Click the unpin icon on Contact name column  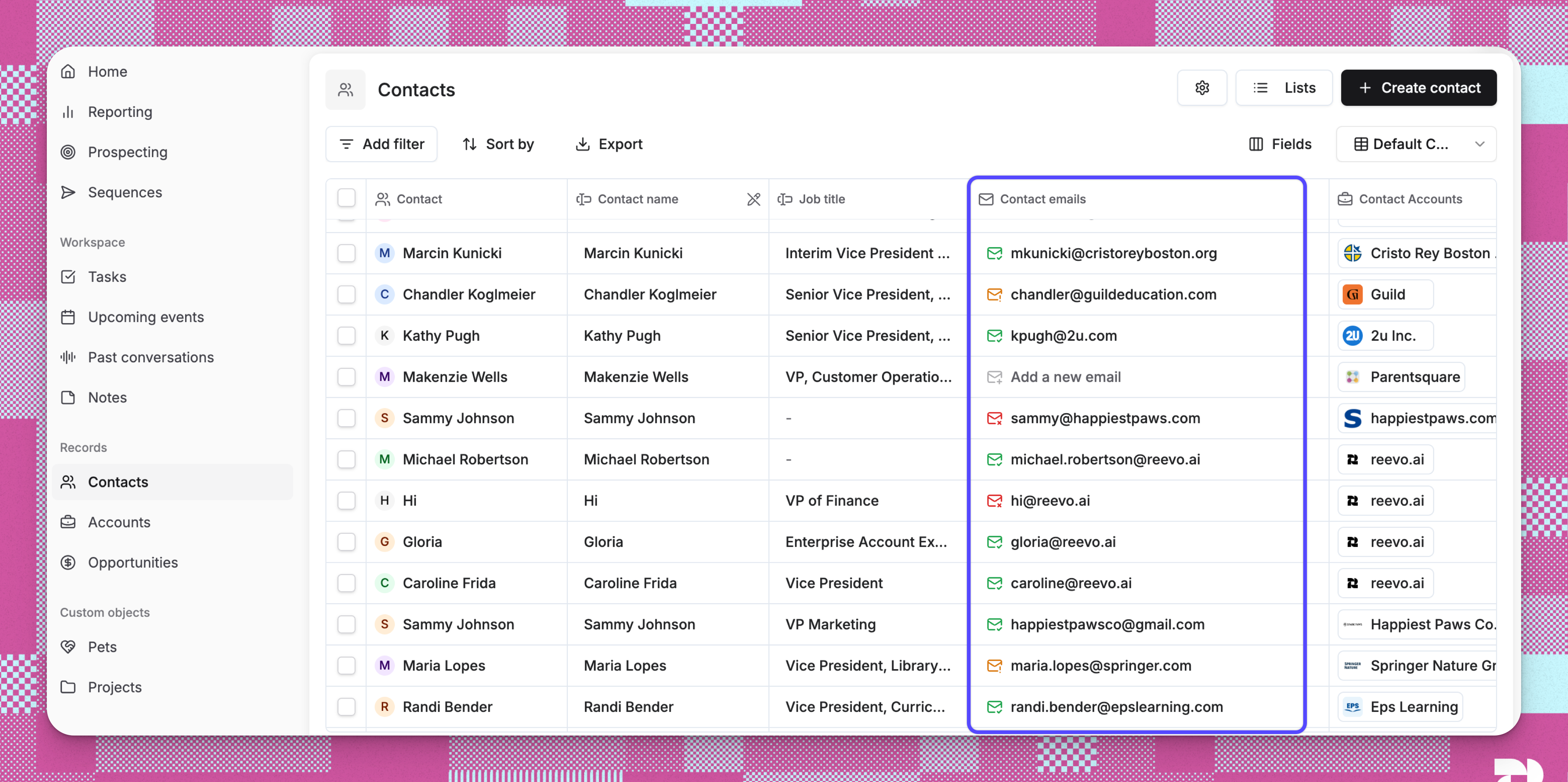pyautogui.click(x=753, y=199)
